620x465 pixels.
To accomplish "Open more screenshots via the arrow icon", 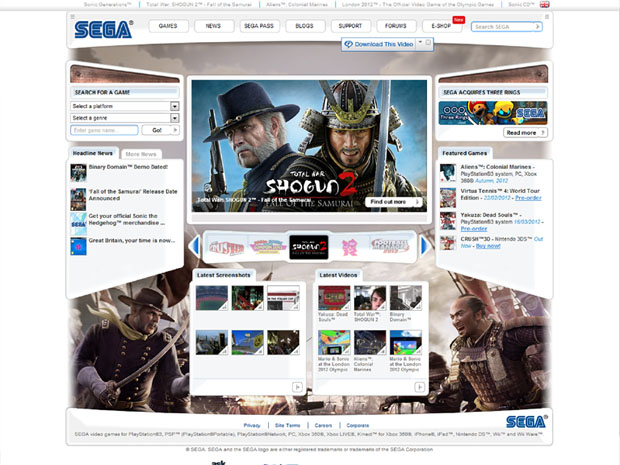I will (297, 387).
